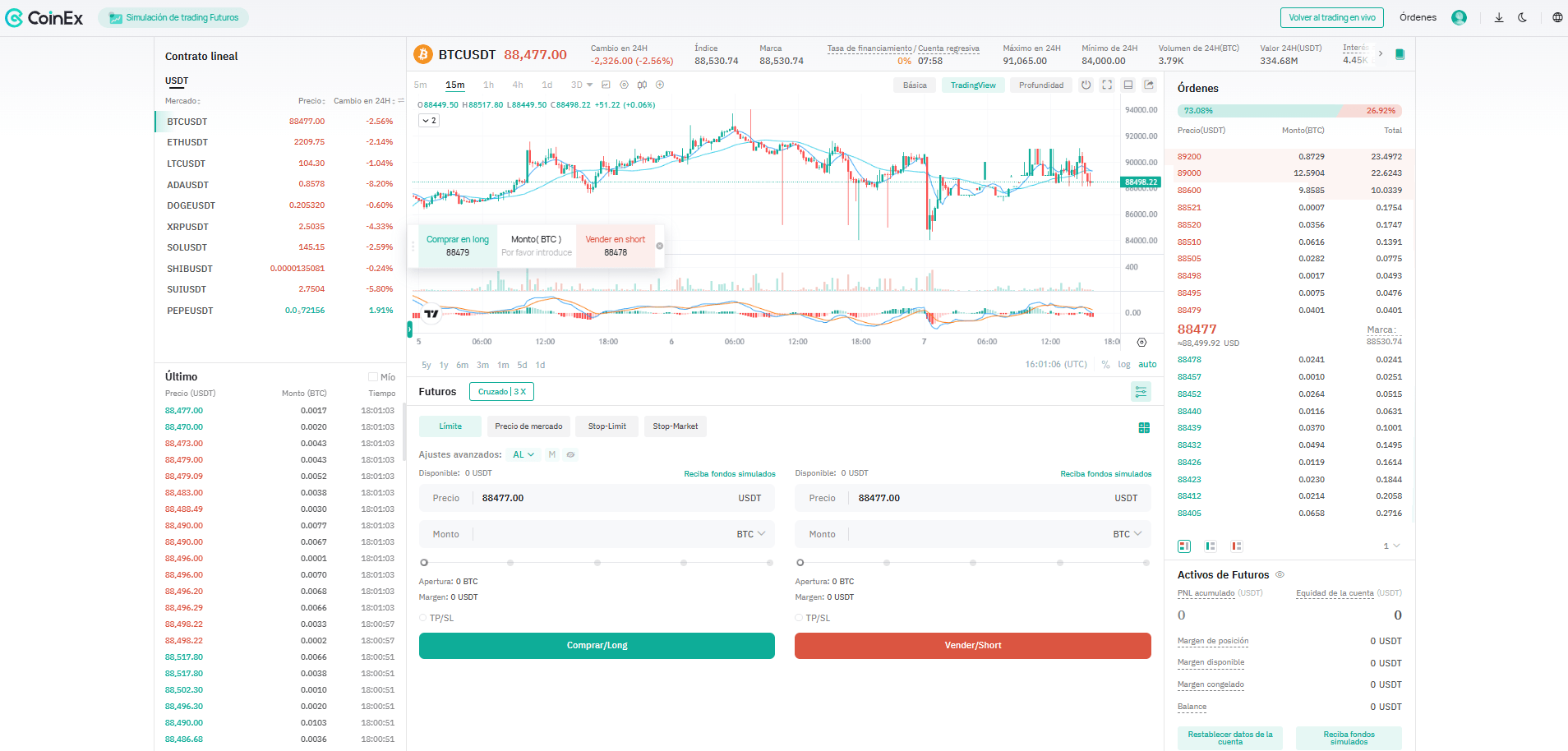Open chart time axis settings gear
Viewport: 1568px width, 751px height.
point(1141,342)
